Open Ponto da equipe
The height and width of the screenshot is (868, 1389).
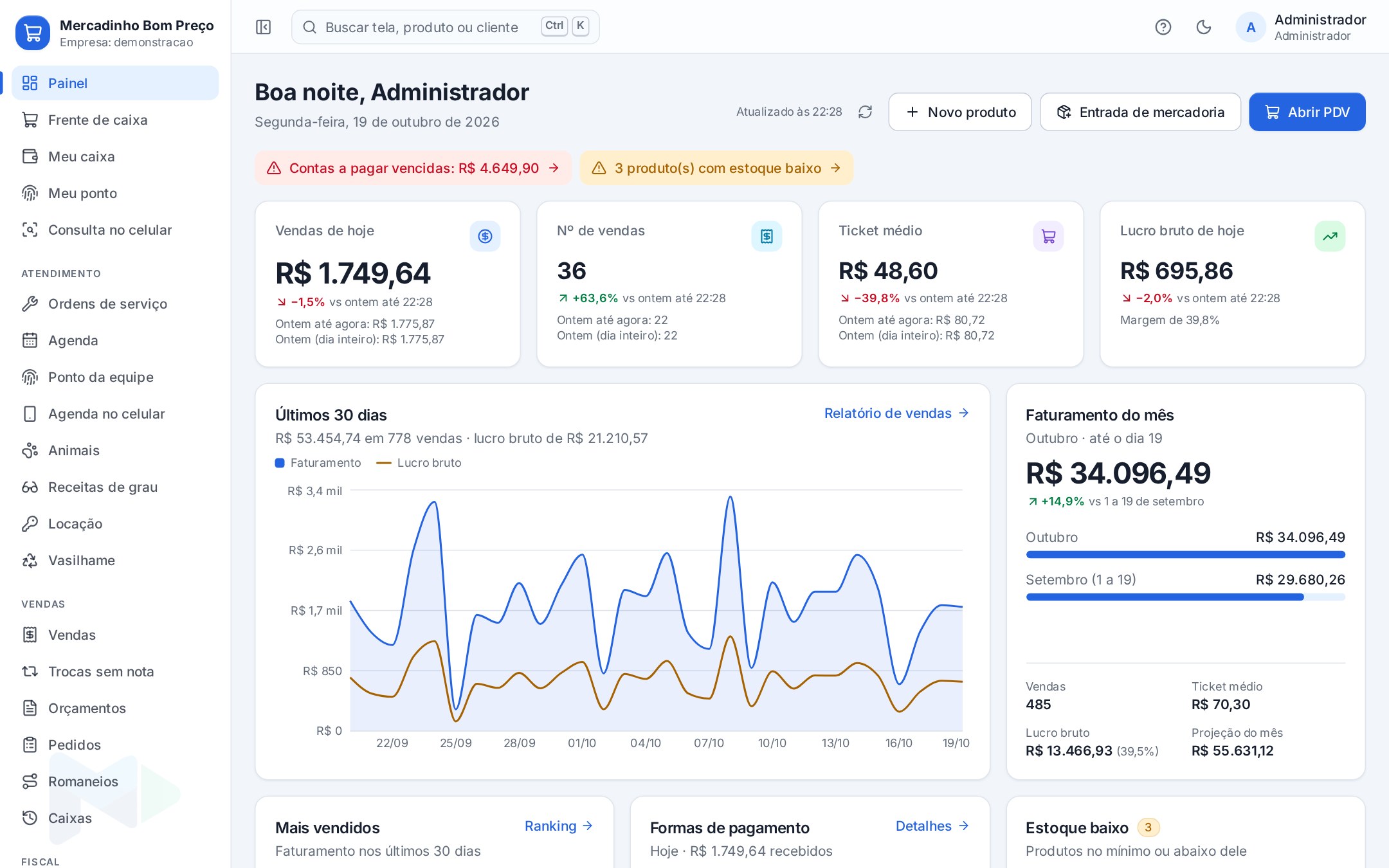115,377
